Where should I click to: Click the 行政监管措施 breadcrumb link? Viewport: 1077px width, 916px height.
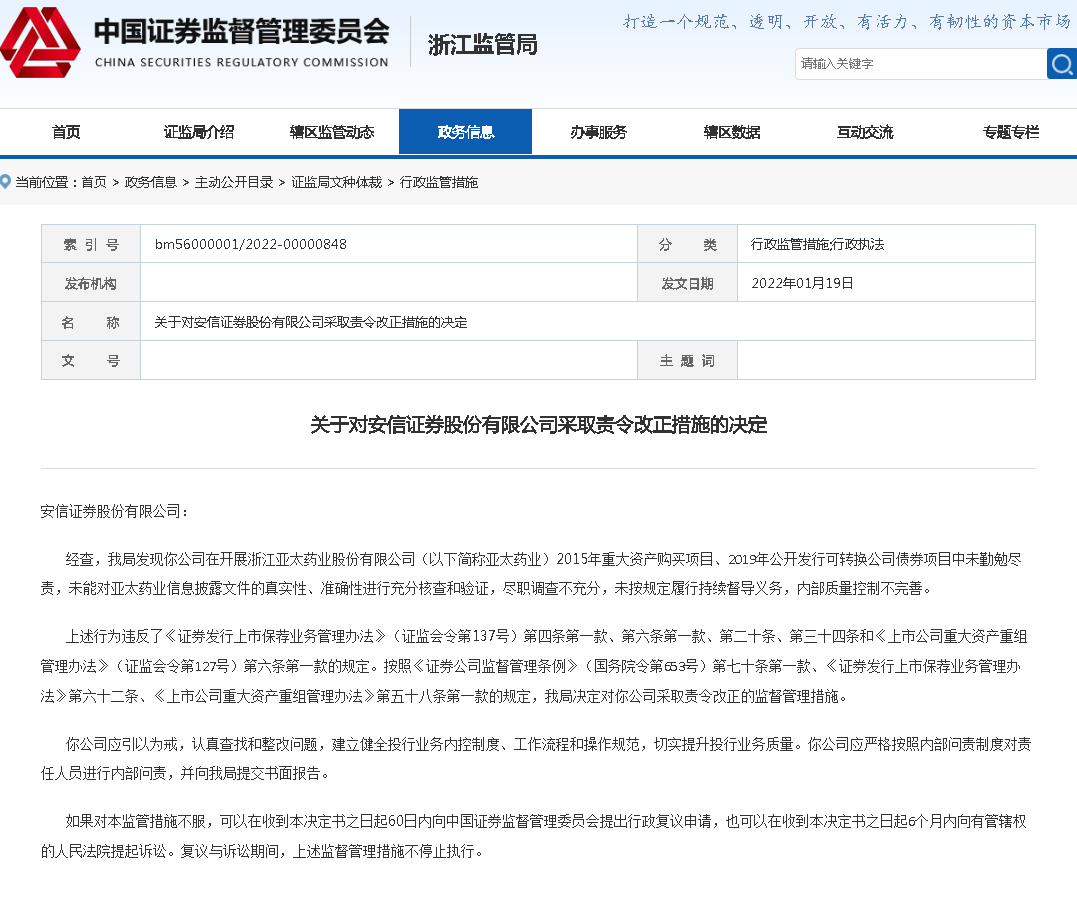click(439, 182)
